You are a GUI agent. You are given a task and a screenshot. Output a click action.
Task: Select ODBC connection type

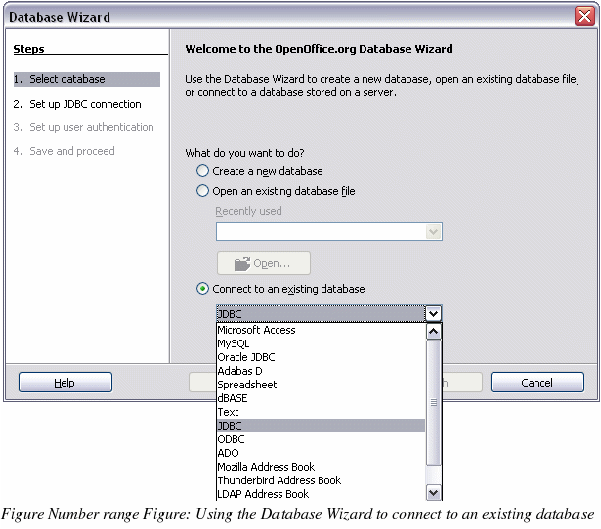[230, 439]
